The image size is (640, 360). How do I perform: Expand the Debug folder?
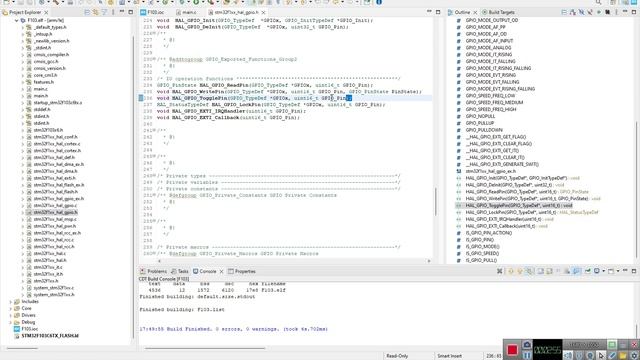click(x=11, y=322)
